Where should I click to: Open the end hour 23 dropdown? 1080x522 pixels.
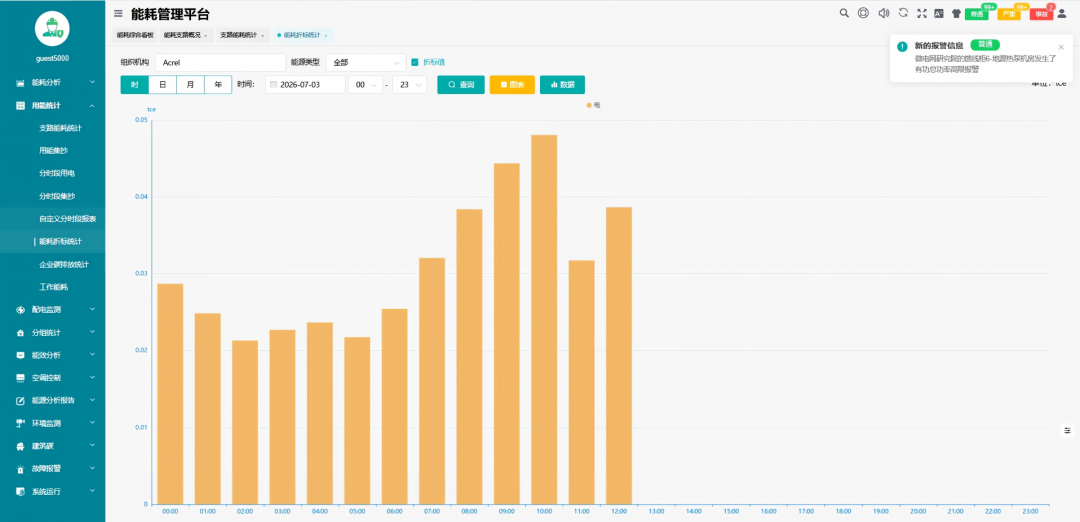click(410, 85)
